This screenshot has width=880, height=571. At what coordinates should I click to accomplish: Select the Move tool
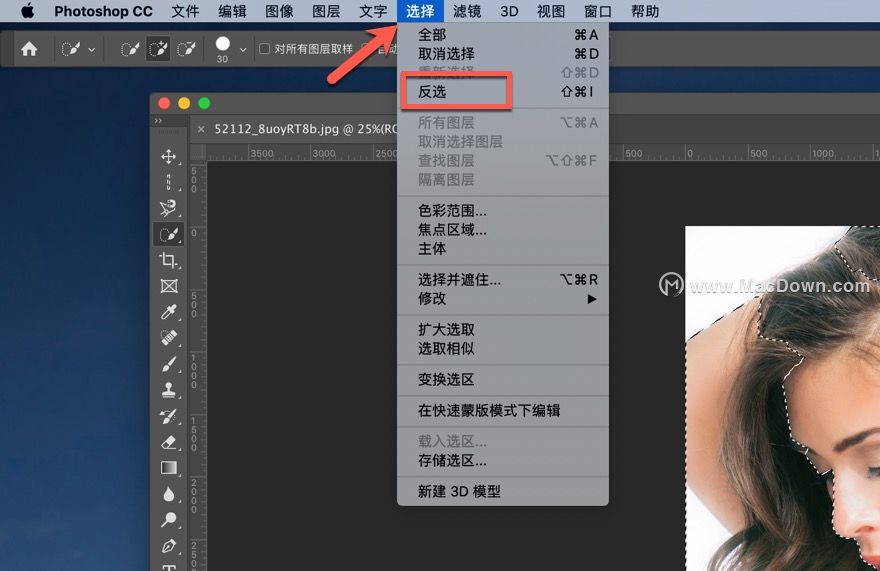tap(168, 157)
